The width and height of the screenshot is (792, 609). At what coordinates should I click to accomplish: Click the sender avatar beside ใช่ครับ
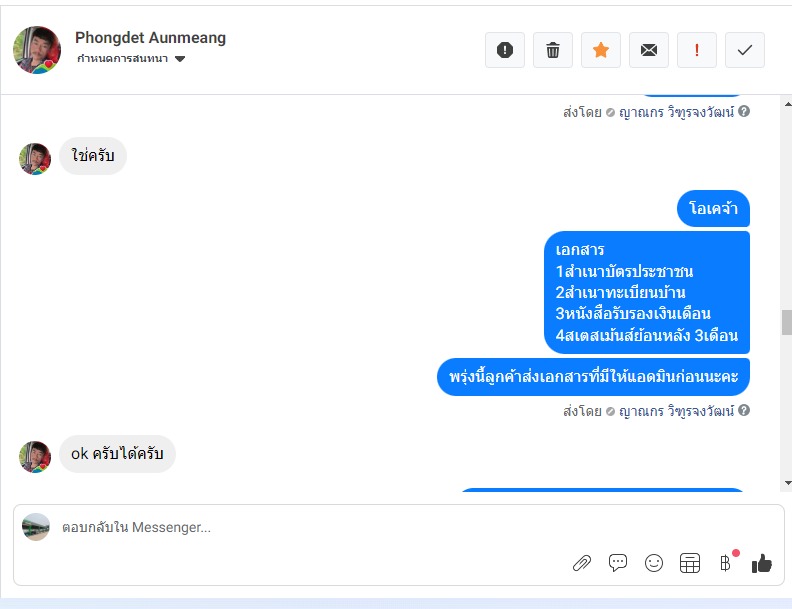[x=35, y=158]
